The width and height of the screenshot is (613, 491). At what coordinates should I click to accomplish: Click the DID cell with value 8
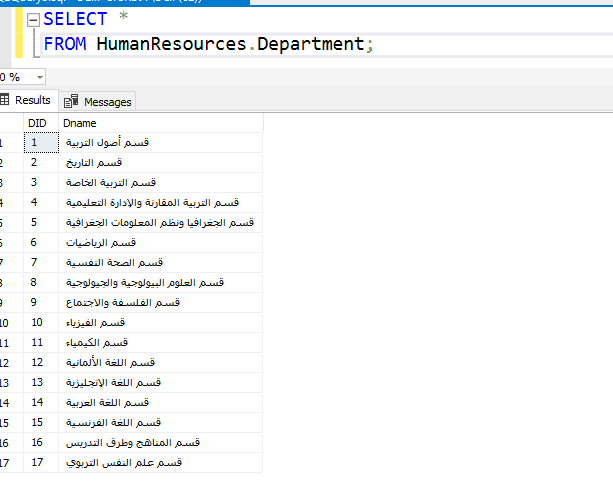pos(41,283)
